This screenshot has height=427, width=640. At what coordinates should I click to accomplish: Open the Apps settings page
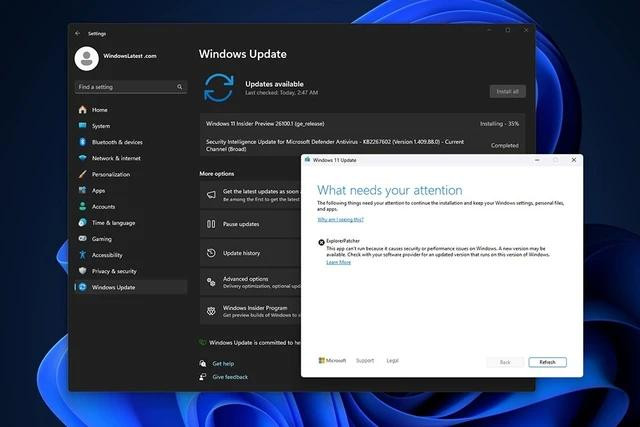(x=131, y=190)
